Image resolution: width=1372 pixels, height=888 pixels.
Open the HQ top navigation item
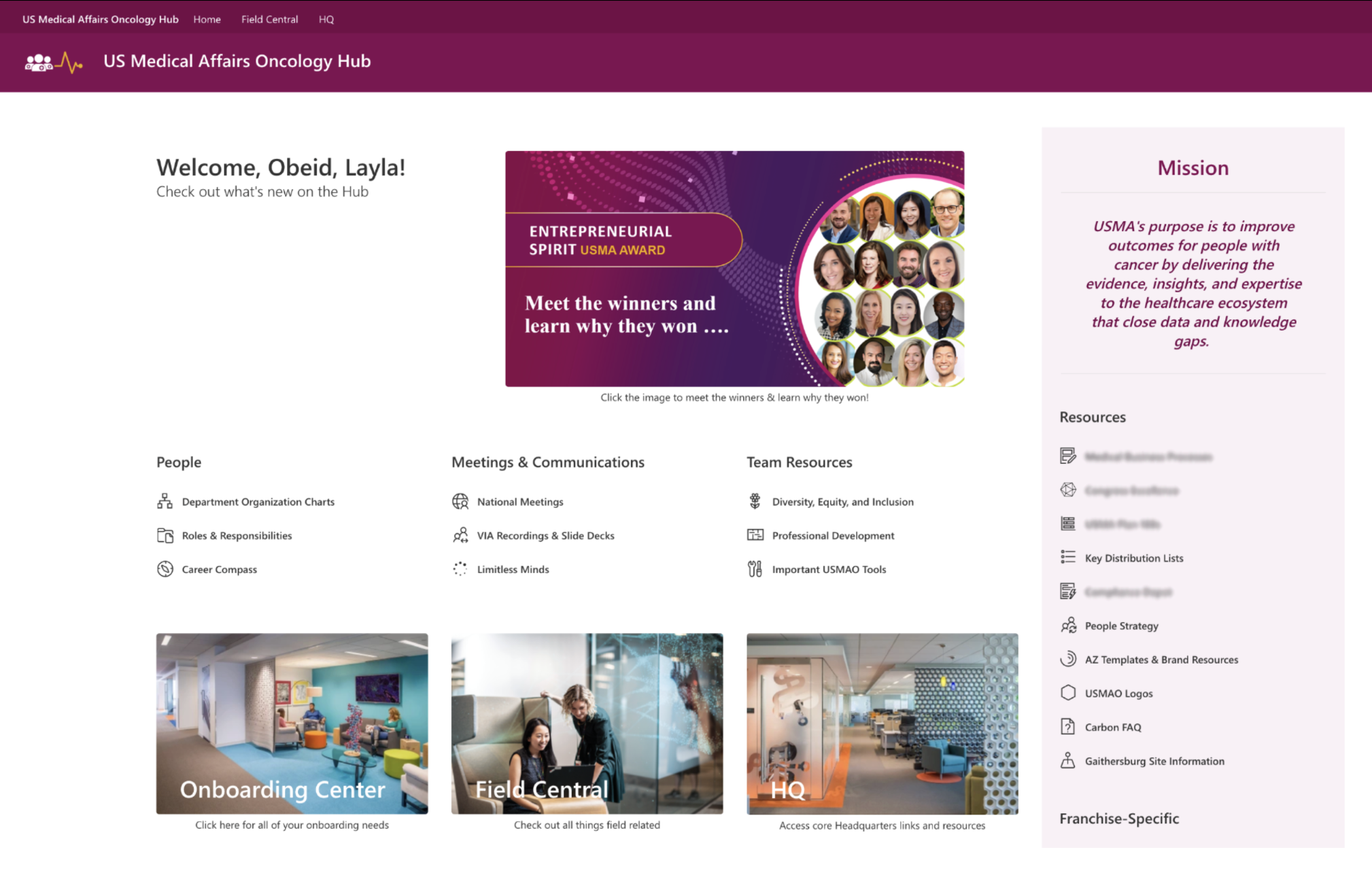click(326, 19)
